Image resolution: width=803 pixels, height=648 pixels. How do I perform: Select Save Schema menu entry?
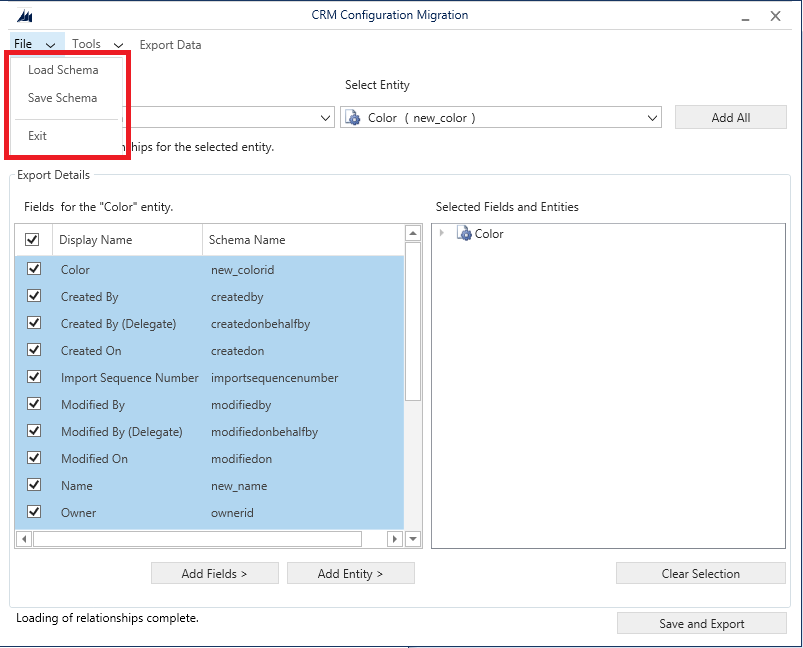pos(62,98)
